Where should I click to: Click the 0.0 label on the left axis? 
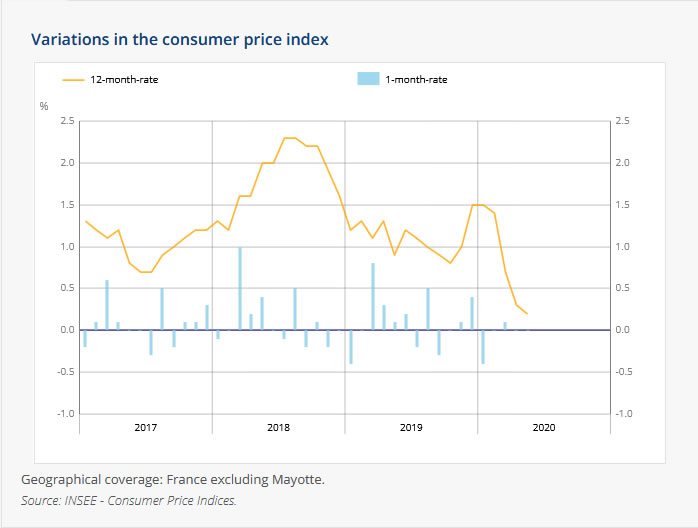(67, 330)
